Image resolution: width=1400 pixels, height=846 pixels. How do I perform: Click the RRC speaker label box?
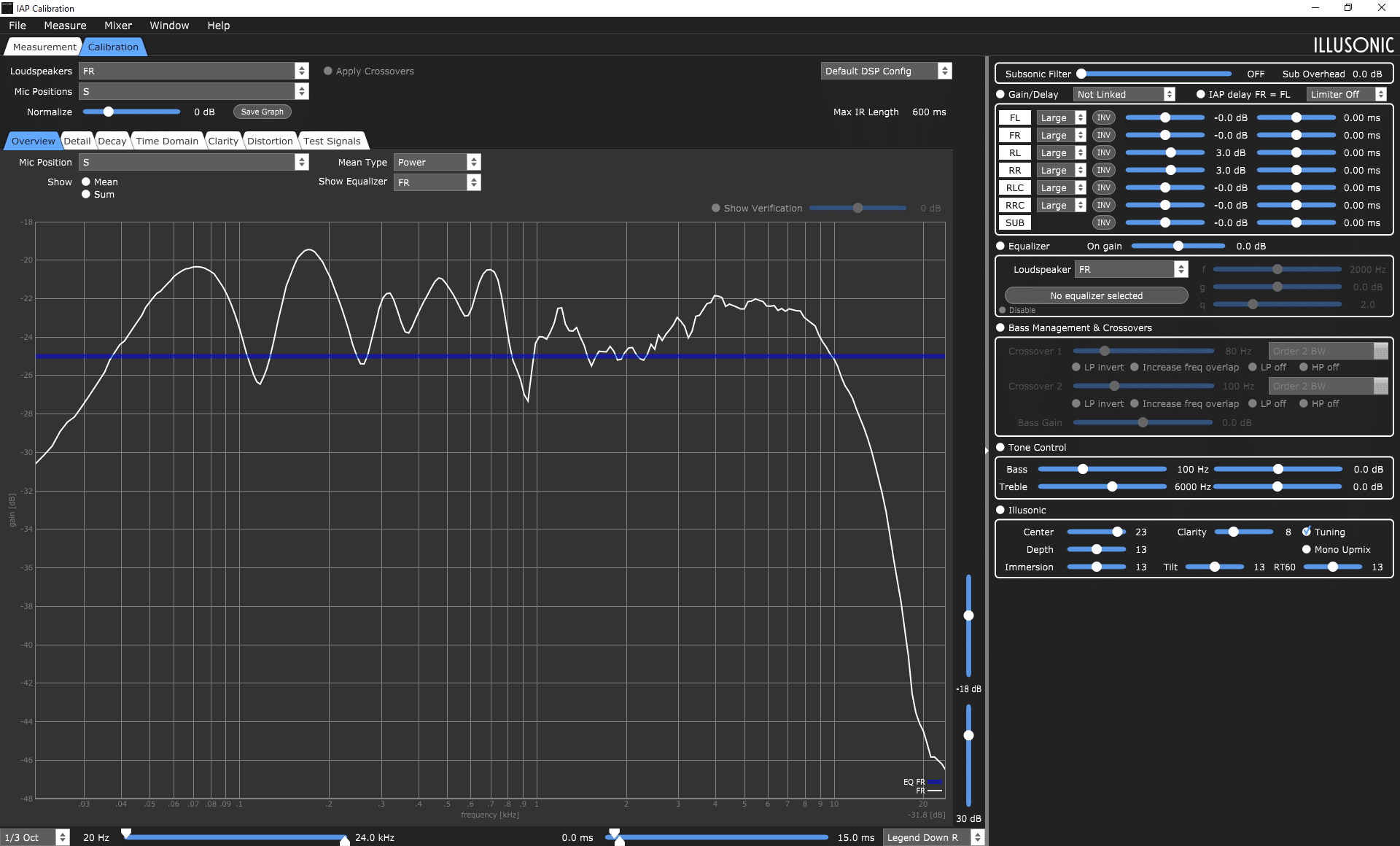(1014, 205)
